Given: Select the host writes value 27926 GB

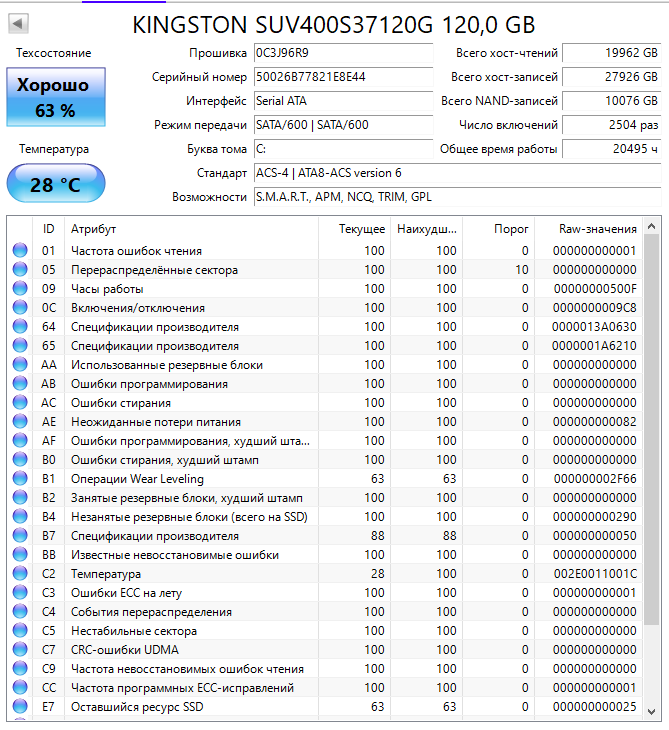Looking at the screenshot, I should click(x=612, y=77).
